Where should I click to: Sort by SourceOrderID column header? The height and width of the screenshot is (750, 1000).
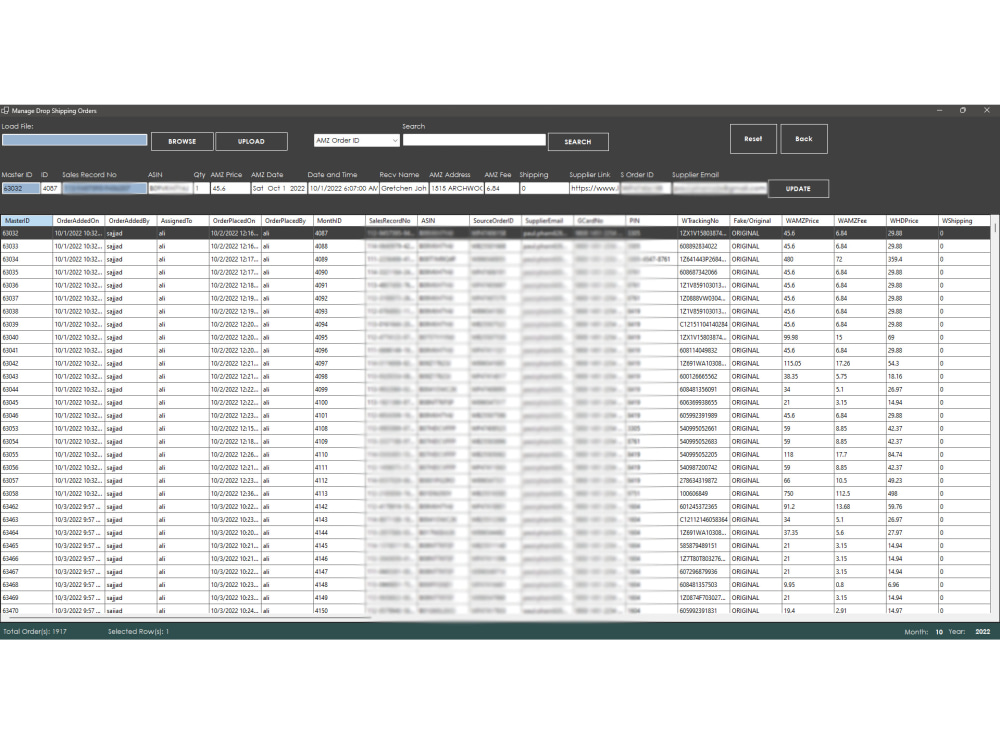coord(496,221)
